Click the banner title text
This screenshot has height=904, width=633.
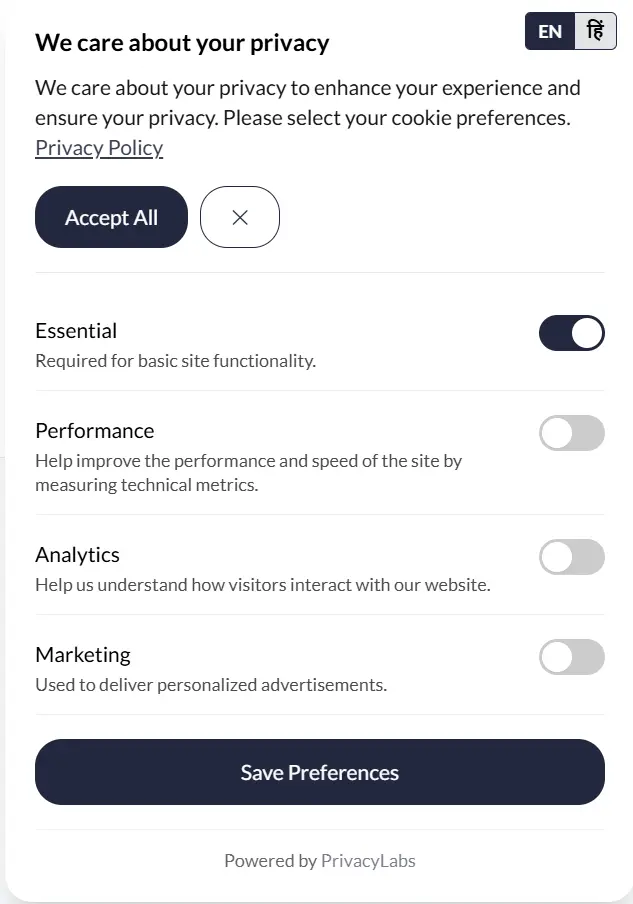[x=182, y=43]
